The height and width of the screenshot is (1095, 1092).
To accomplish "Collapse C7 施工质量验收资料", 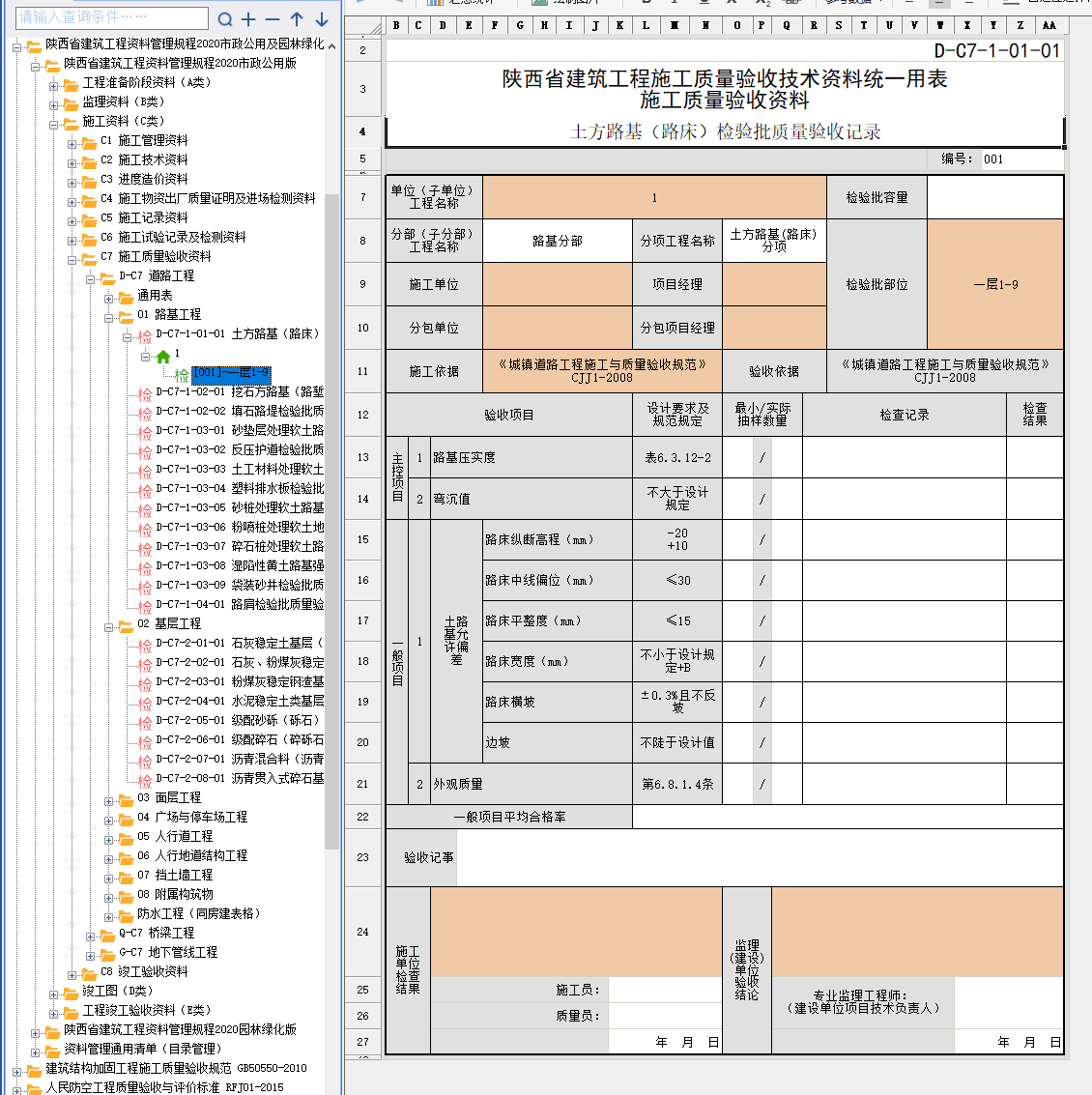I will click(x=72, y=261).
